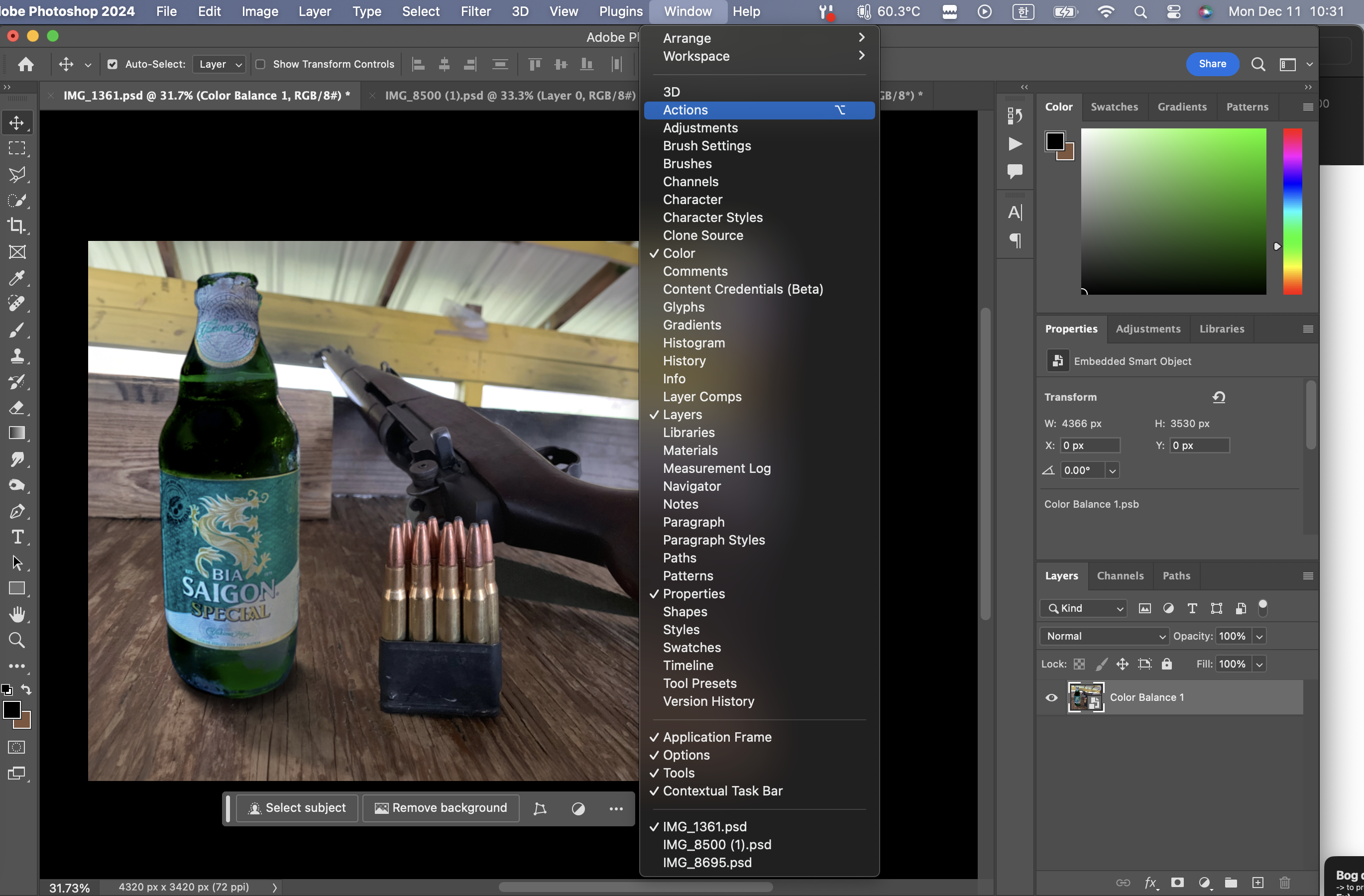
Task: Select the Horizontal Type tool
Action: click(16, 537)
